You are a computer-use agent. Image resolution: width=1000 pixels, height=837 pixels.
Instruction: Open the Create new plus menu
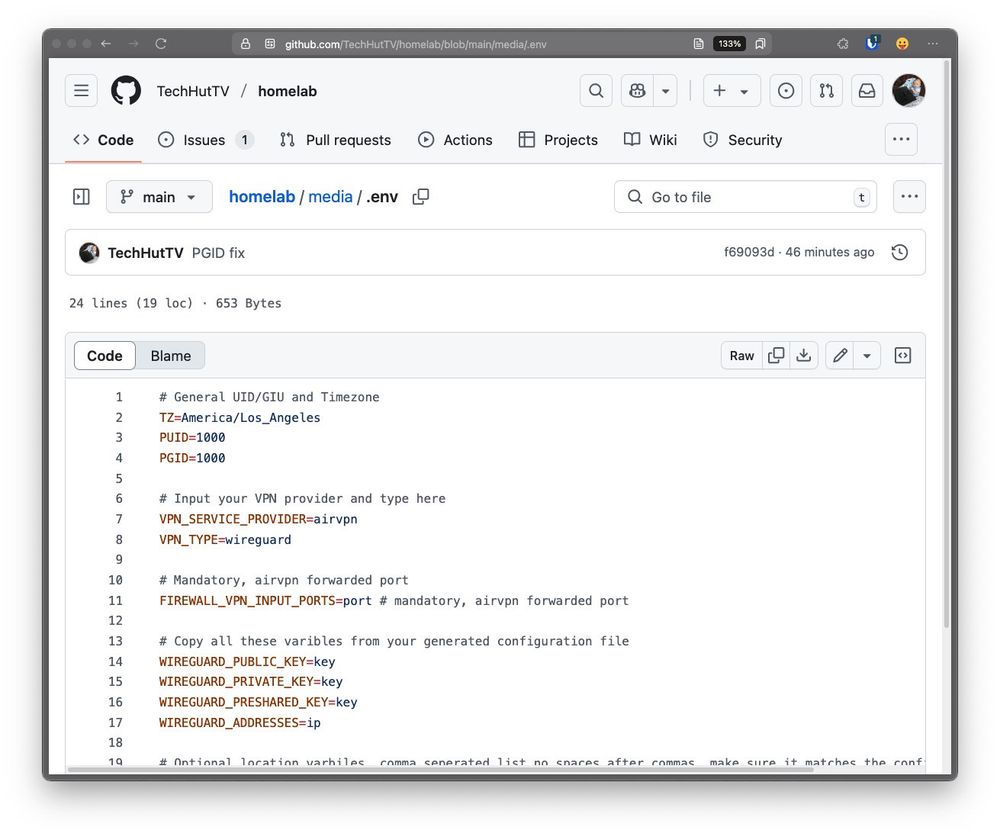[x=732, y=91]
